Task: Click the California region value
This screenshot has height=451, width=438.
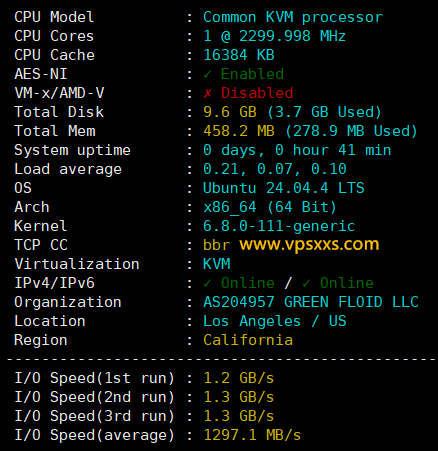Action: coord(248,340)
